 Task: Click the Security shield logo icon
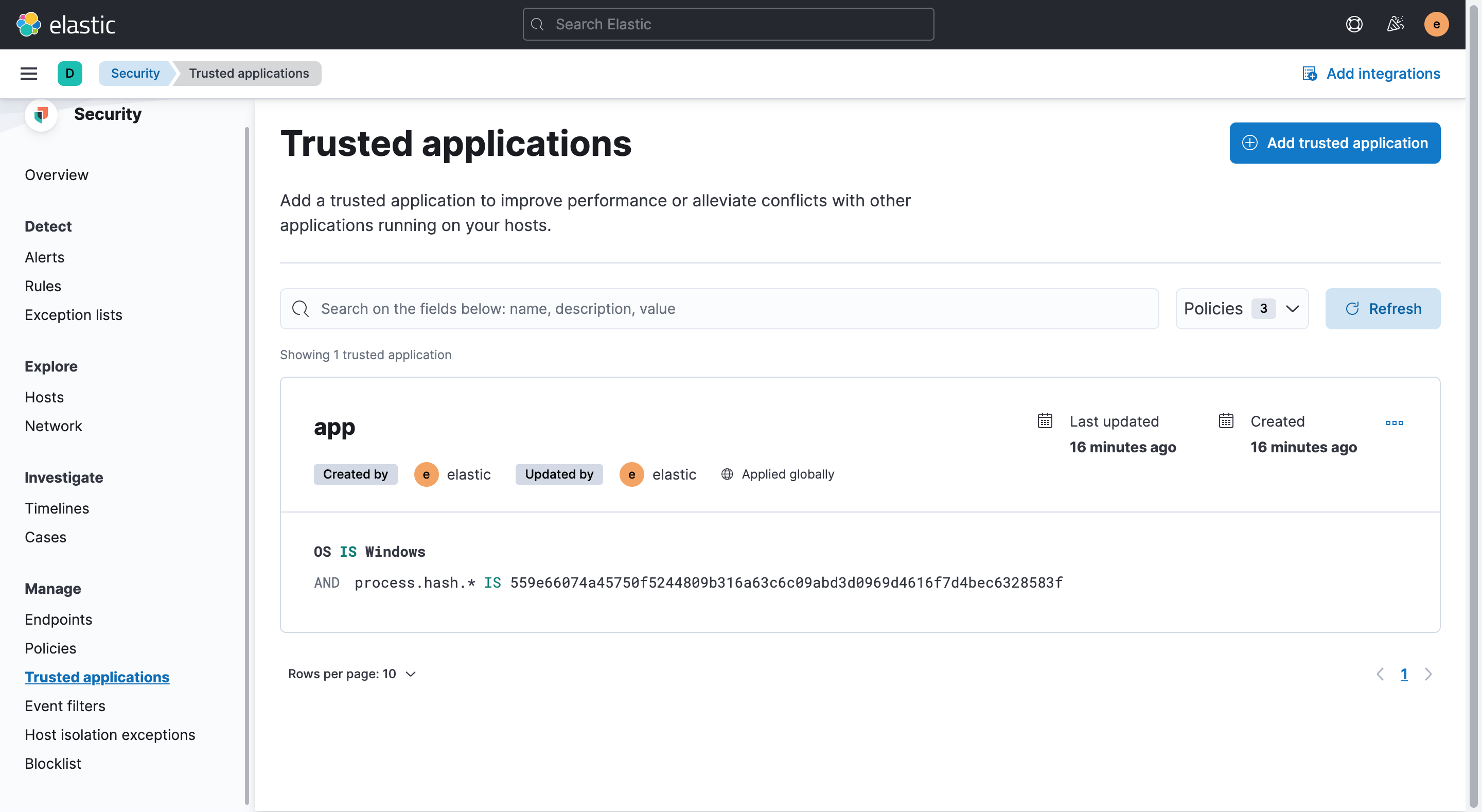coord(41,115)
